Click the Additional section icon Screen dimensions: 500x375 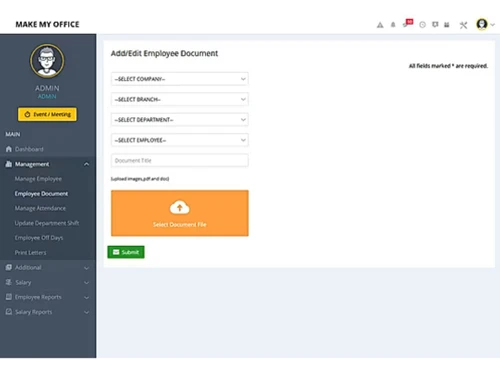[9, 267]
